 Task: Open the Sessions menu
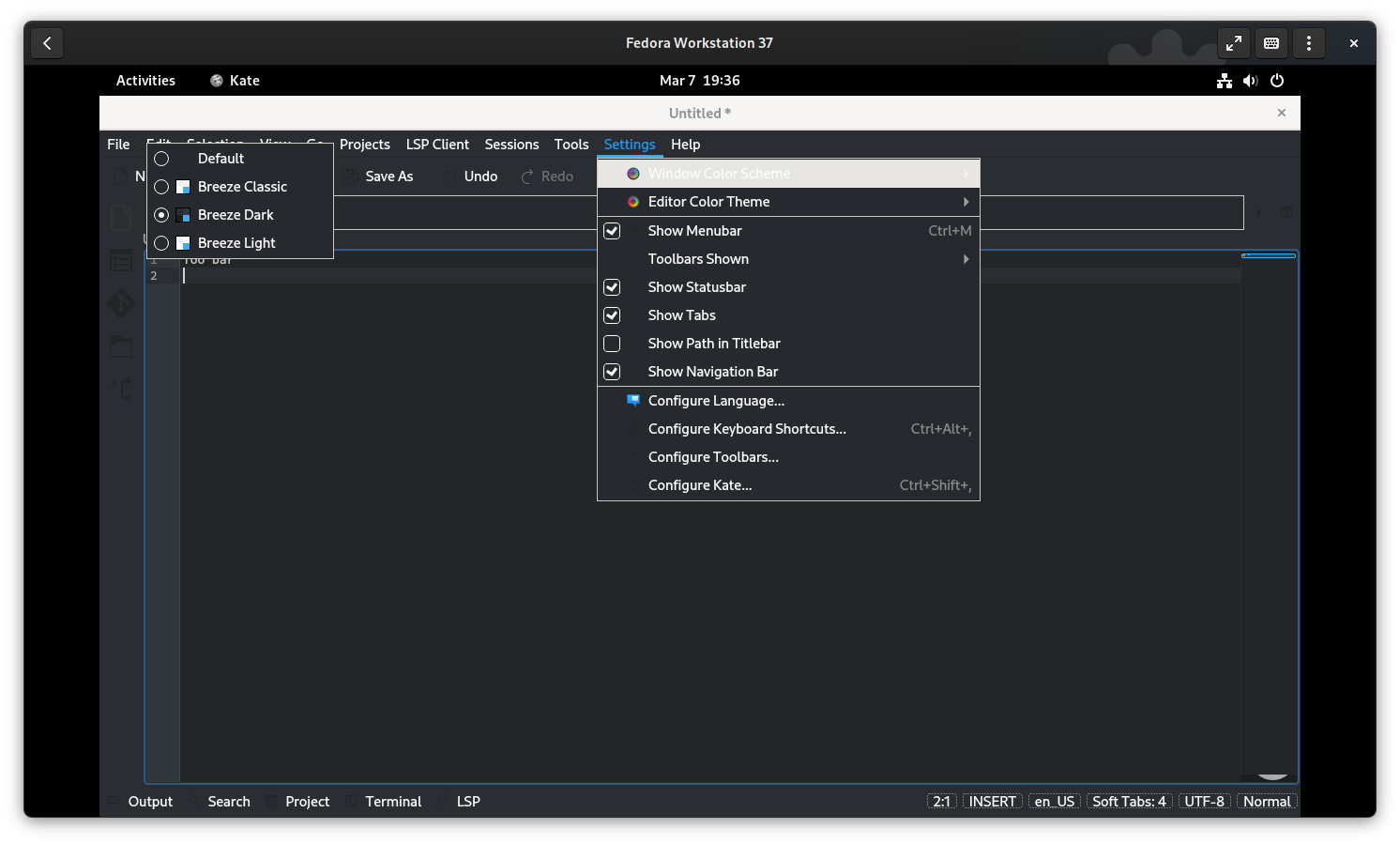[x=511, y=145]
